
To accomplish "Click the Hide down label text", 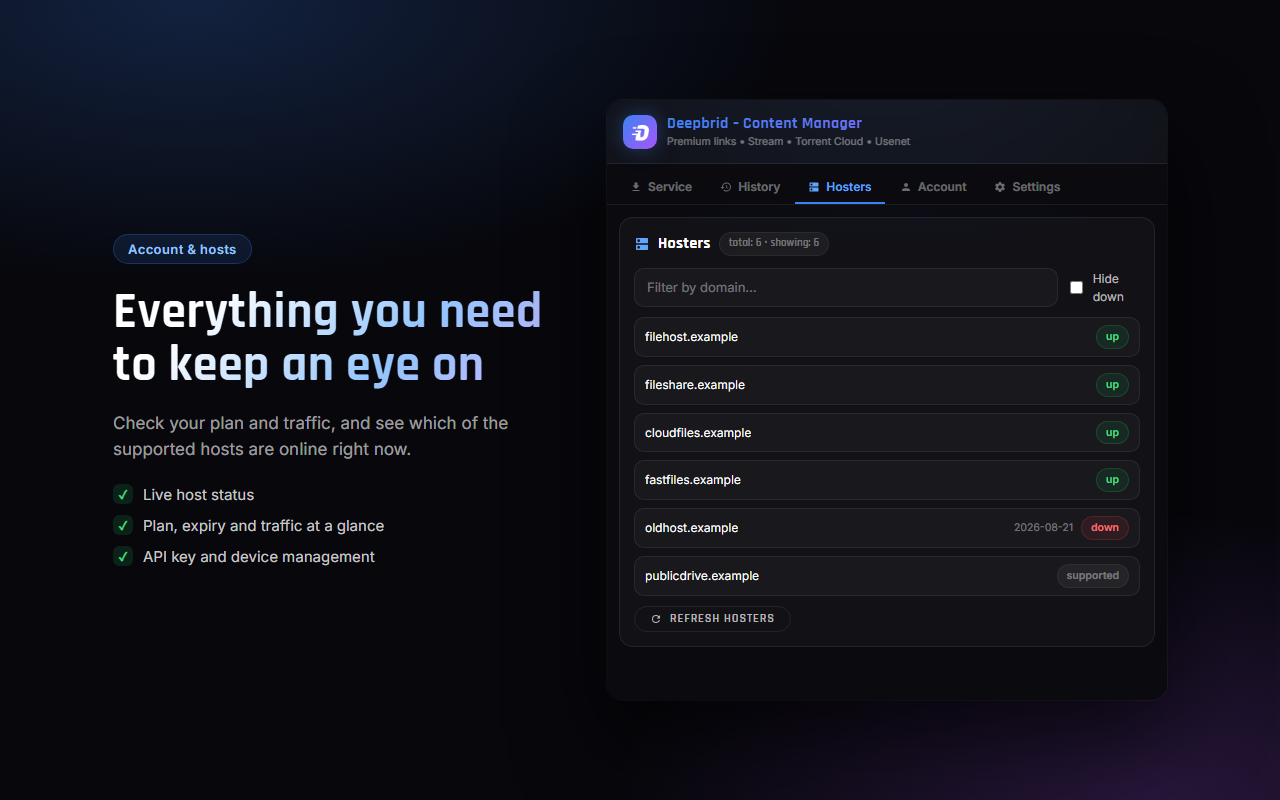I will [x=1108, y=288].
